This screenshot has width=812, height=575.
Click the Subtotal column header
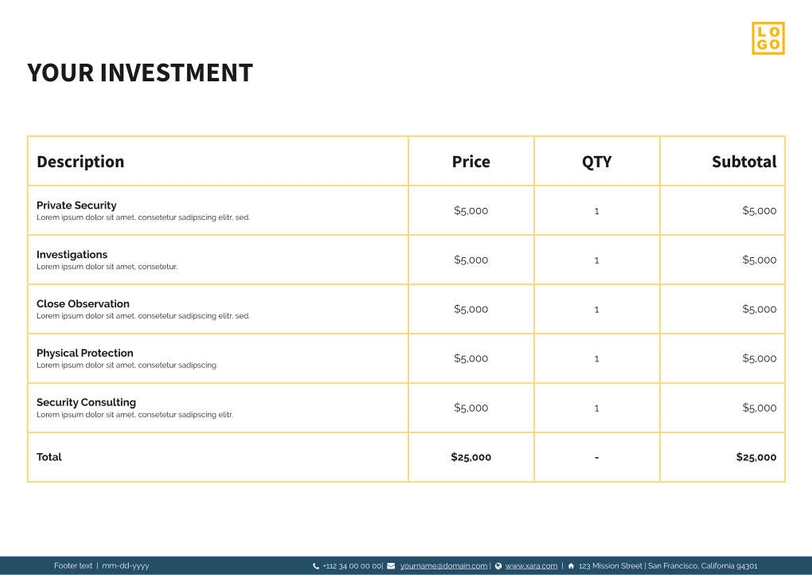(x=743, y=161)
